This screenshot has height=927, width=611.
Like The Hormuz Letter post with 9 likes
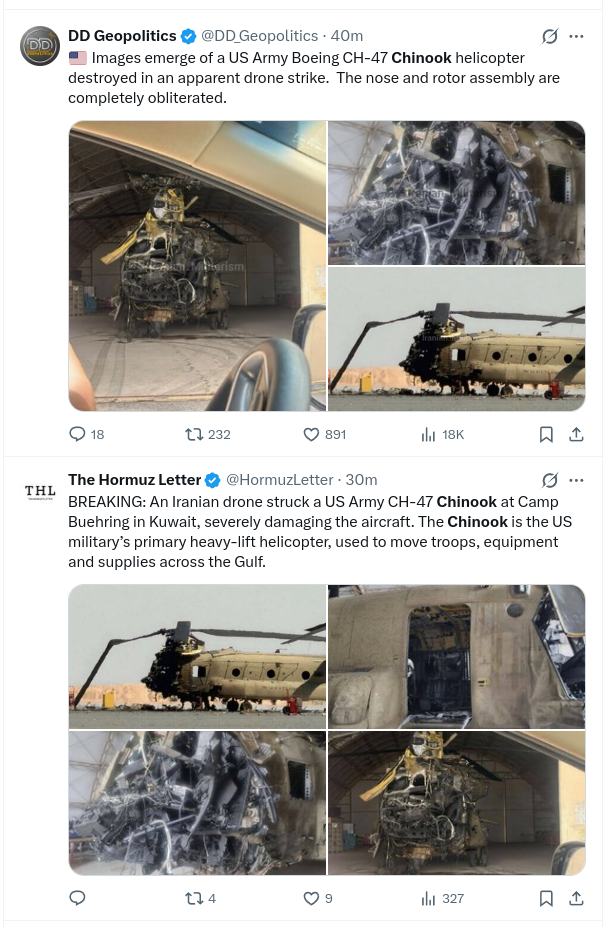click(318, 899)
